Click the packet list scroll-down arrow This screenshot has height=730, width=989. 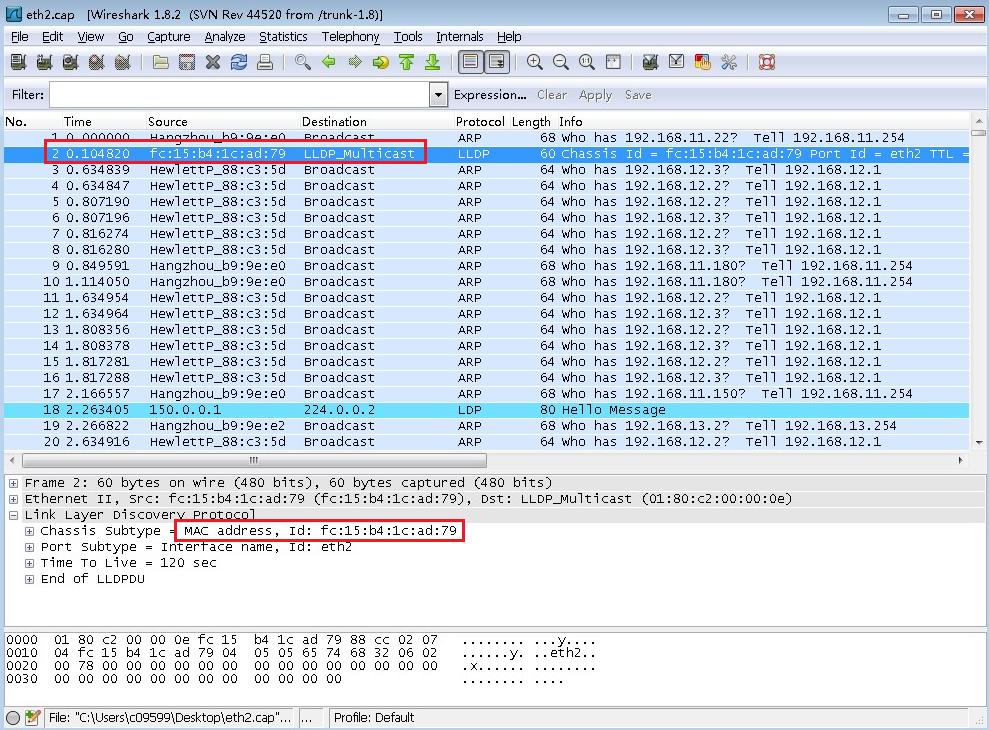[x=979, y=442]
